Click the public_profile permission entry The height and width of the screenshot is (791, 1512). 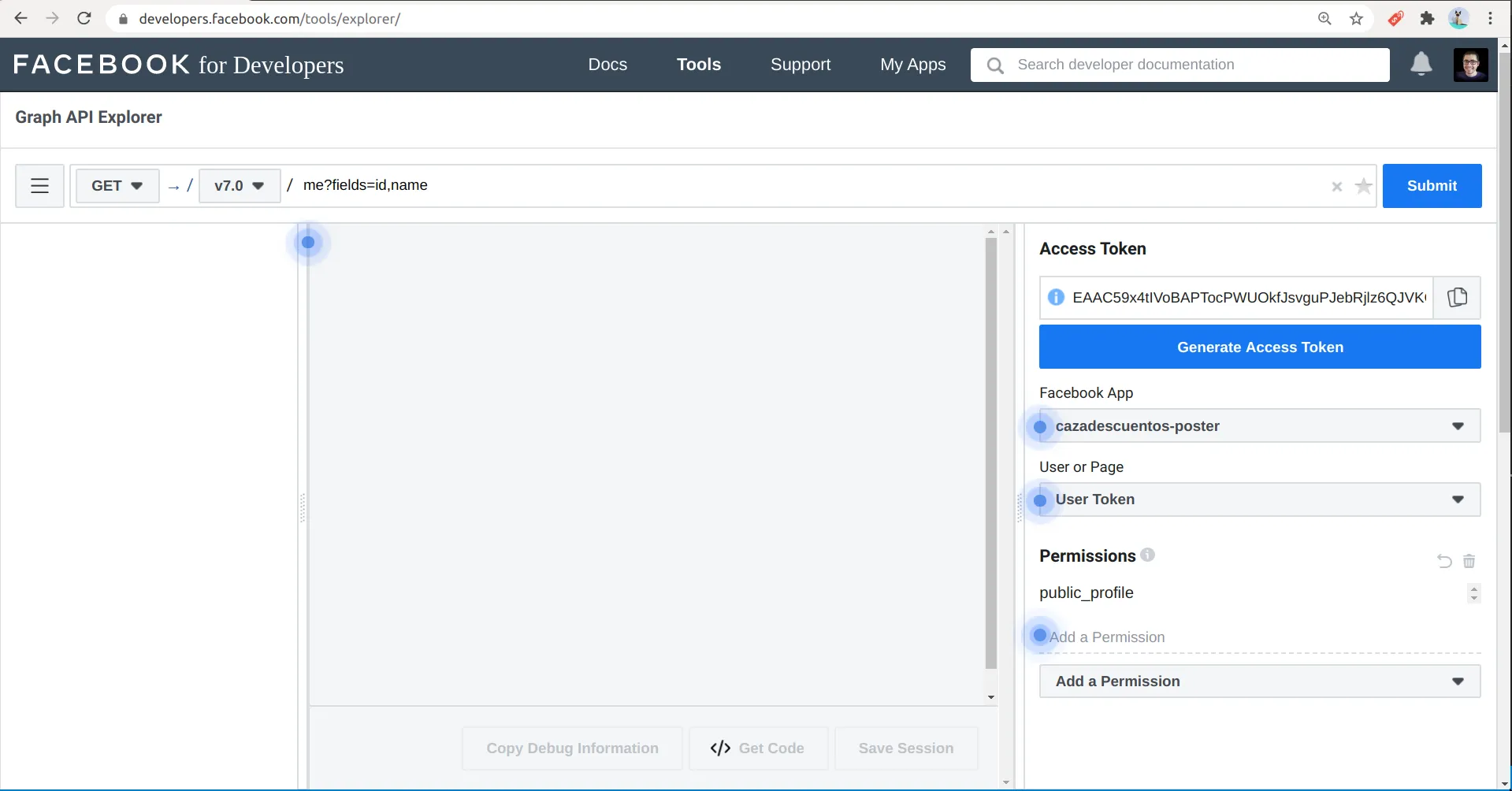(1086, 592)
